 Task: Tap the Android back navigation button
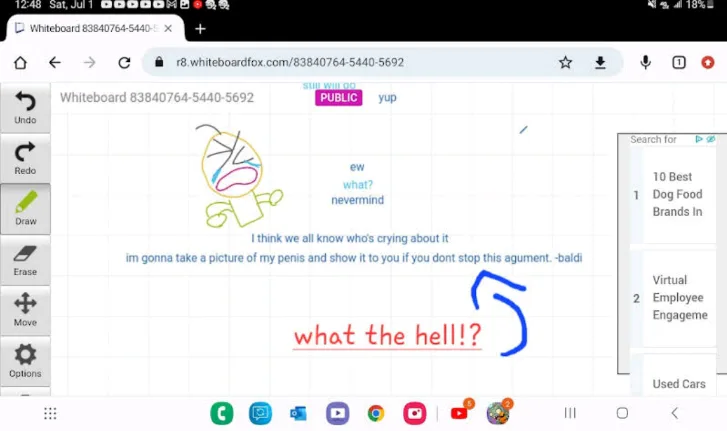(x=675, y=413)
